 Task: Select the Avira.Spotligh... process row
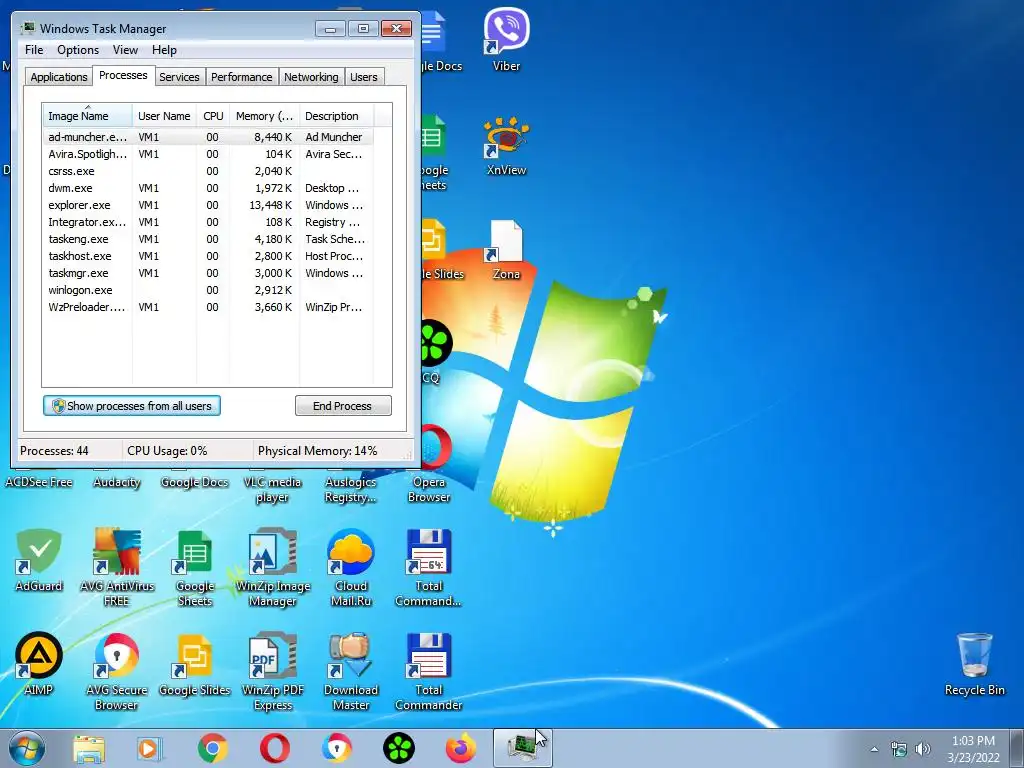(208, 154)
